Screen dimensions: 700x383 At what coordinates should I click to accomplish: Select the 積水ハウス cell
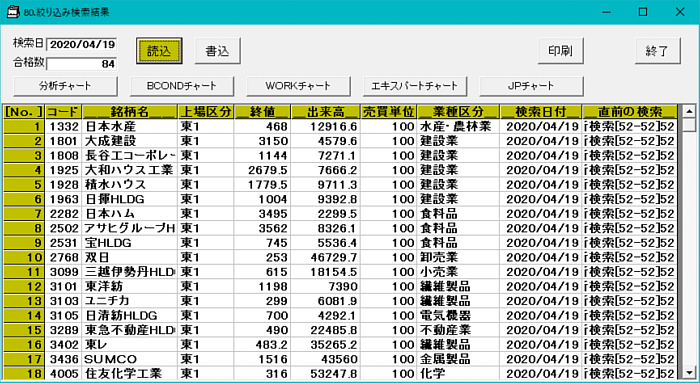[130, 185]
